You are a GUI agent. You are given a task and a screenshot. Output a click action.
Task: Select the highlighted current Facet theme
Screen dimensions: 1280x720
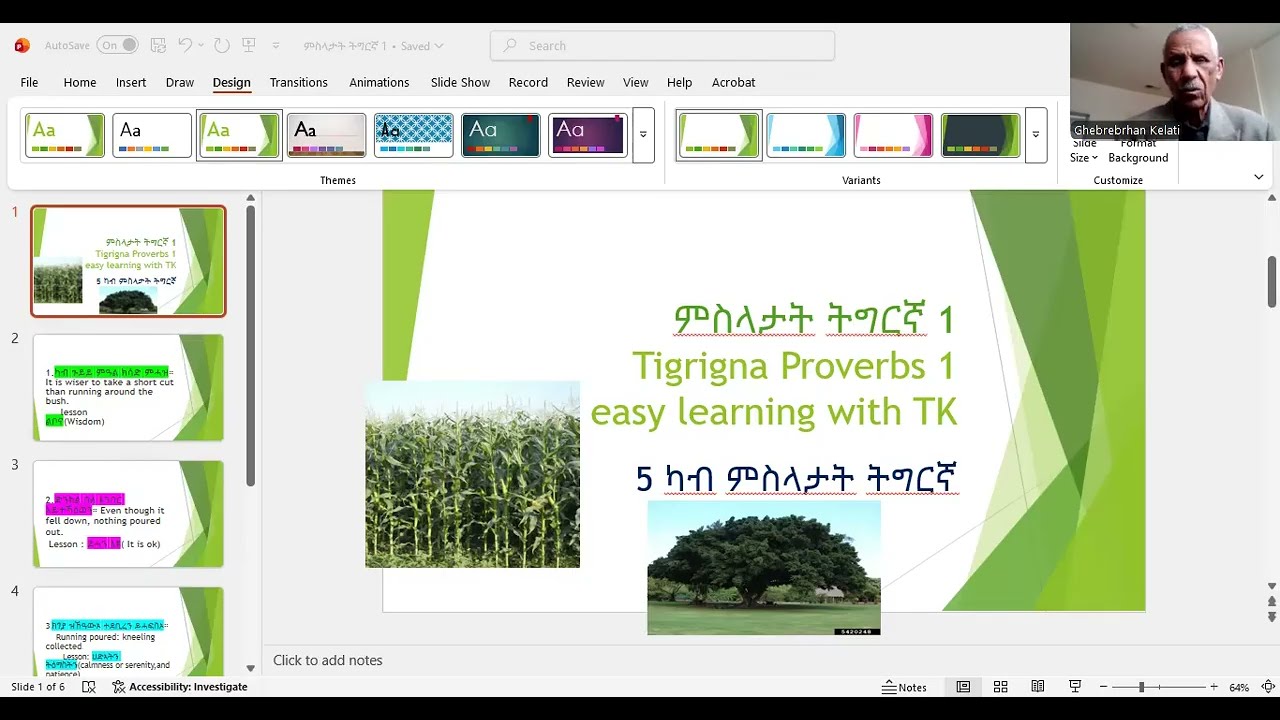pyautogui.click(x=239, y=135)
